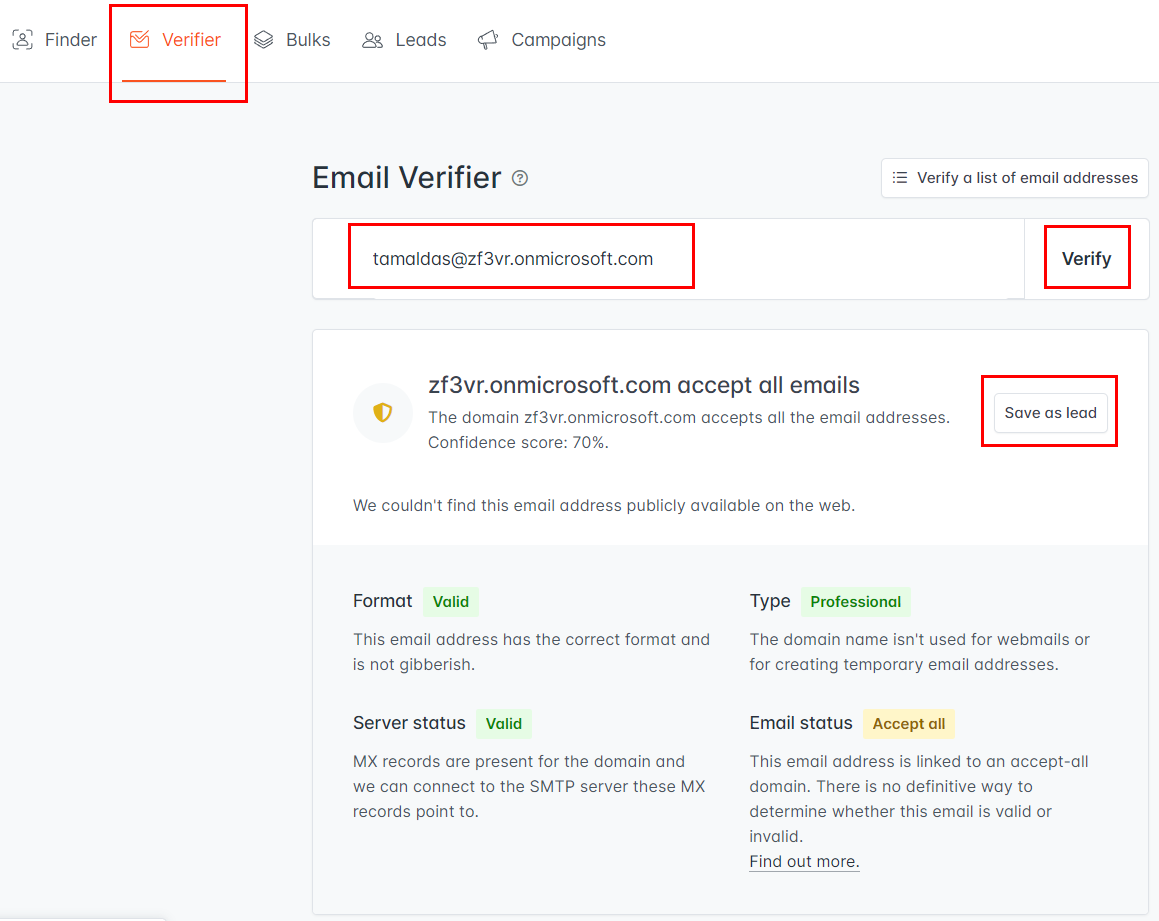Click Save as lead
1159x921 pixels.
point(1049,411)
